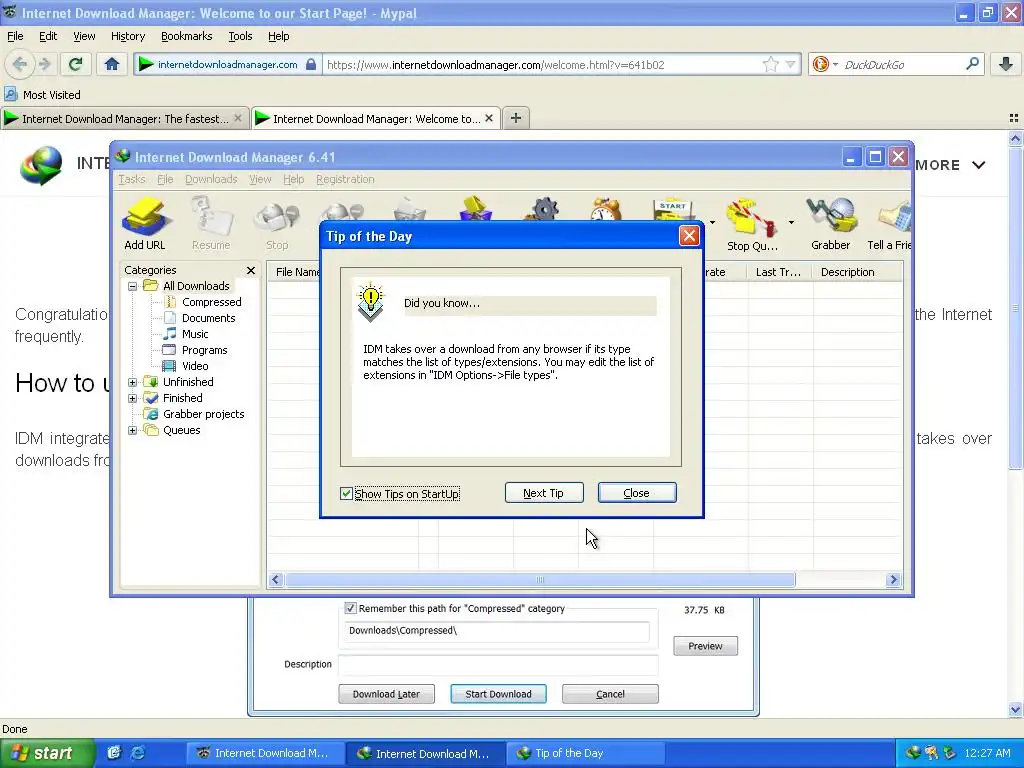1024x768 pixels.
Task: Click Close in Tip of the Day
Action: pos(637,493)
